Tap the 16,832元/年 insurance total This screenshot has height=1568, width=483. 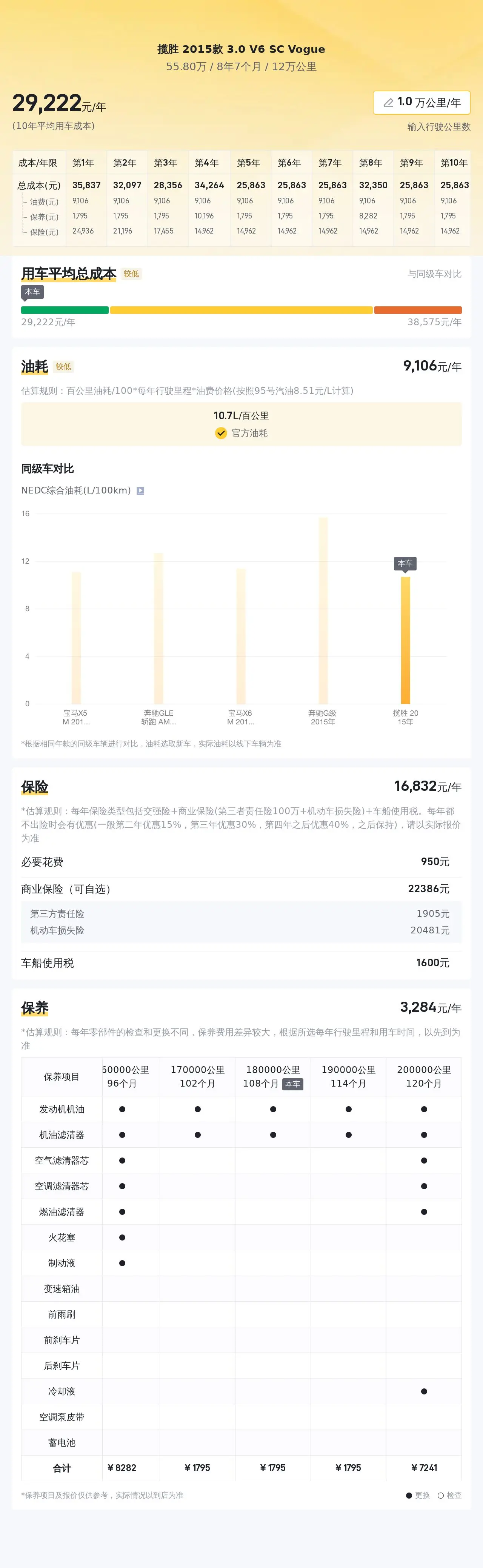click(428, 786)
